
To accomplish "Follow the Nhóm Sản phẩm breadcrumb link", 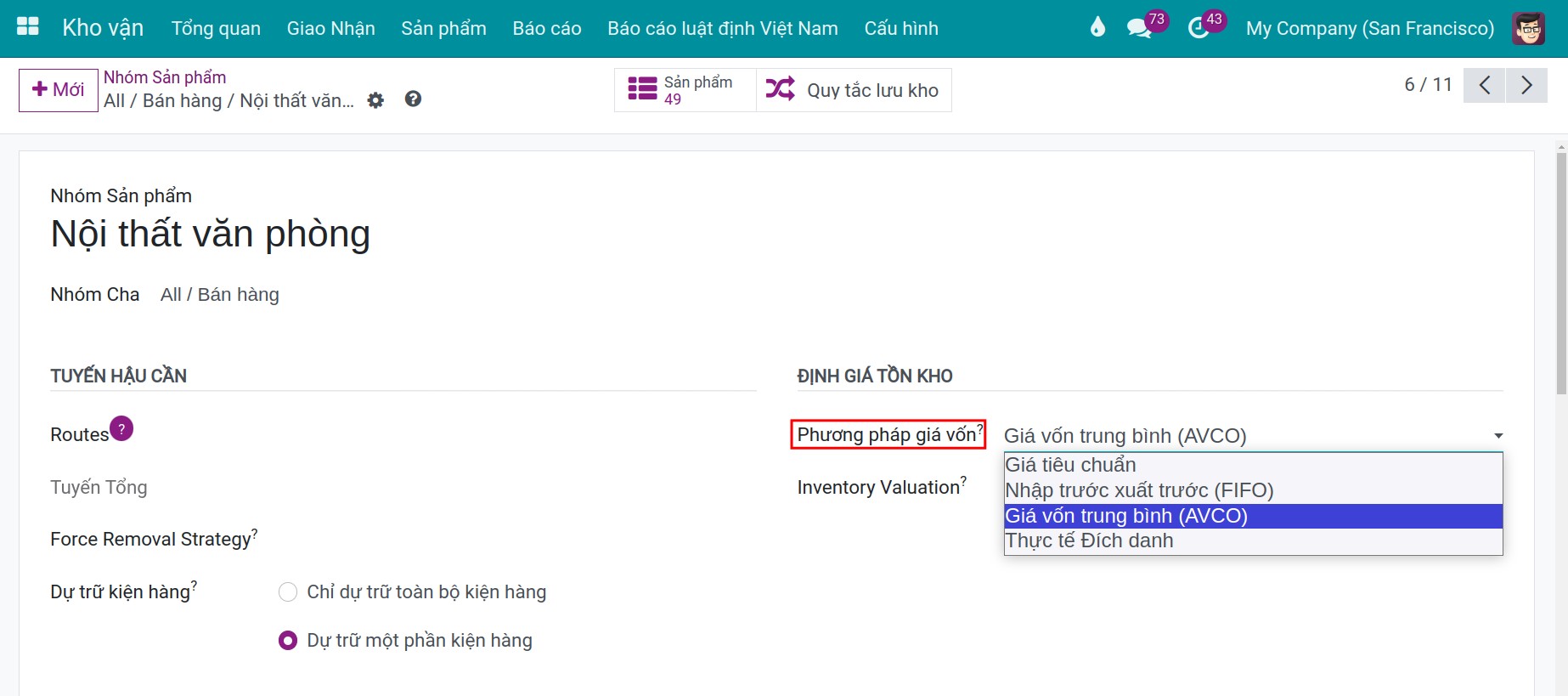I will (165, 77).
